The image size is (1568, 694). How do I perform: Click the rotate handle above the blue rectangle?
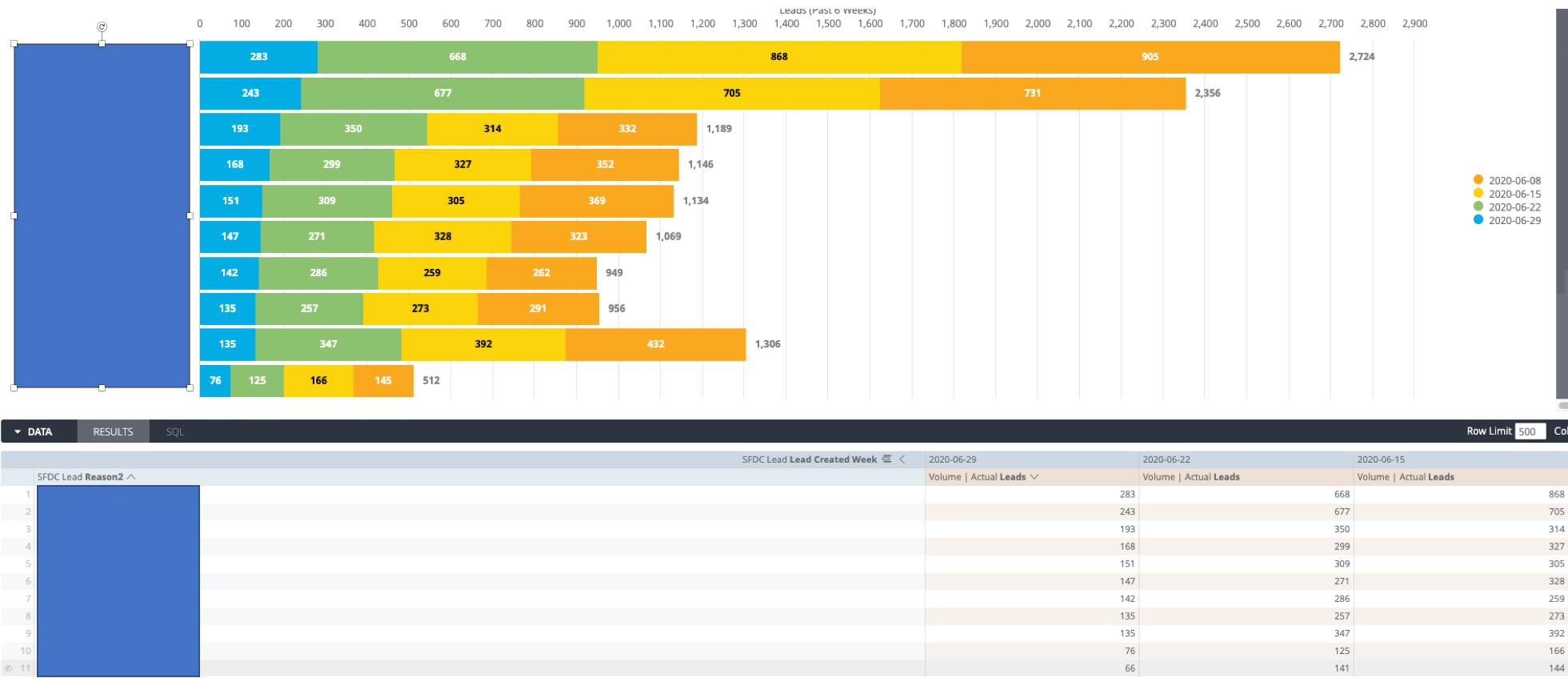coord(102,27)
